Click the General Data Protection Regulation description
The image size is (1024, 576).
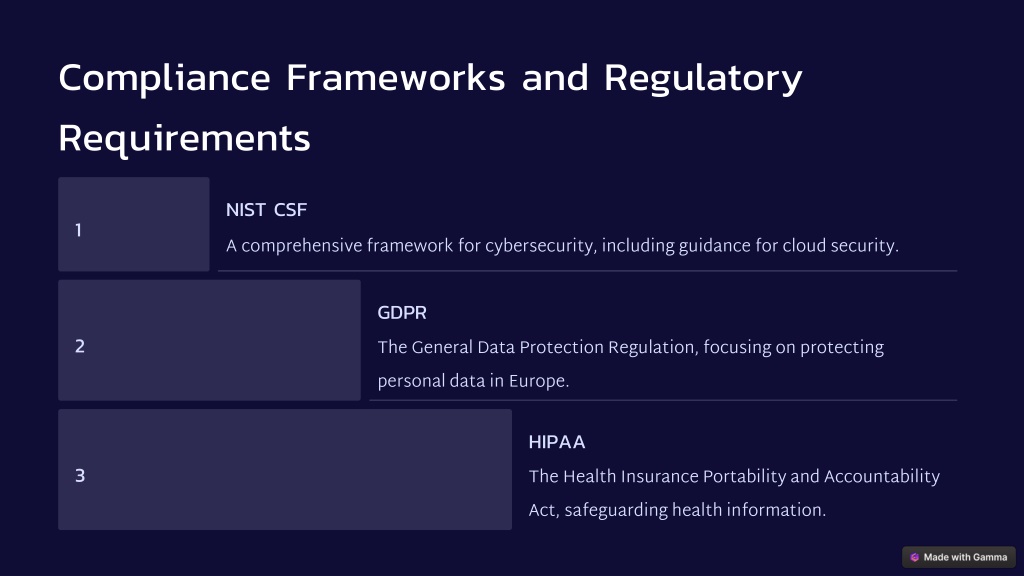tap(631, 364)
